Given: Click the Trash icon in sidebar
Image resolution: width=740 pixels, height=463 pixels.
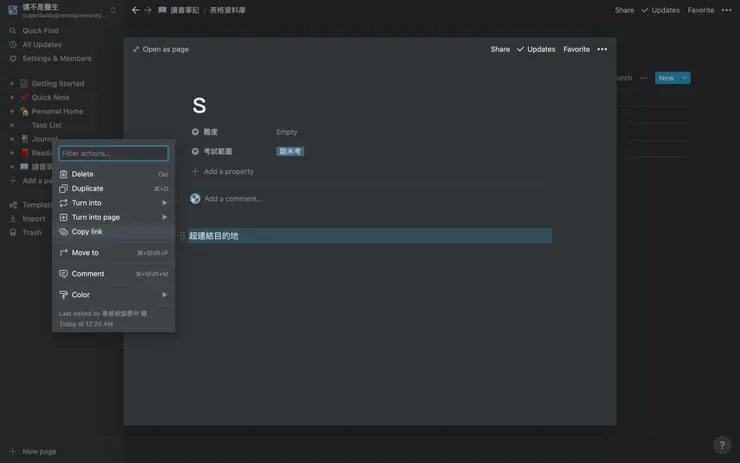Looking at the screenshot, I should (13, 233).
